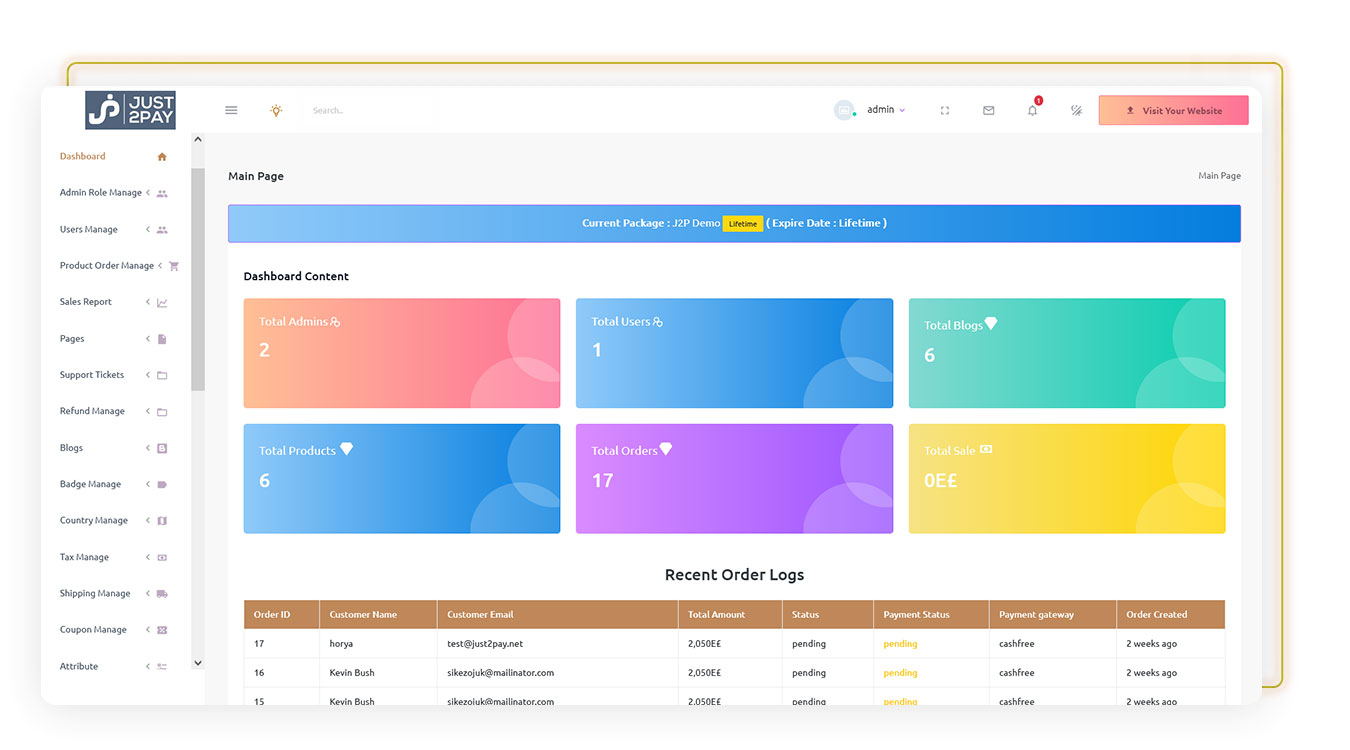The width and height of the screenshot is (1350, 750).
Task: Toggle dark mode with the slashed icon
Action: click(x=1076, y=110)
